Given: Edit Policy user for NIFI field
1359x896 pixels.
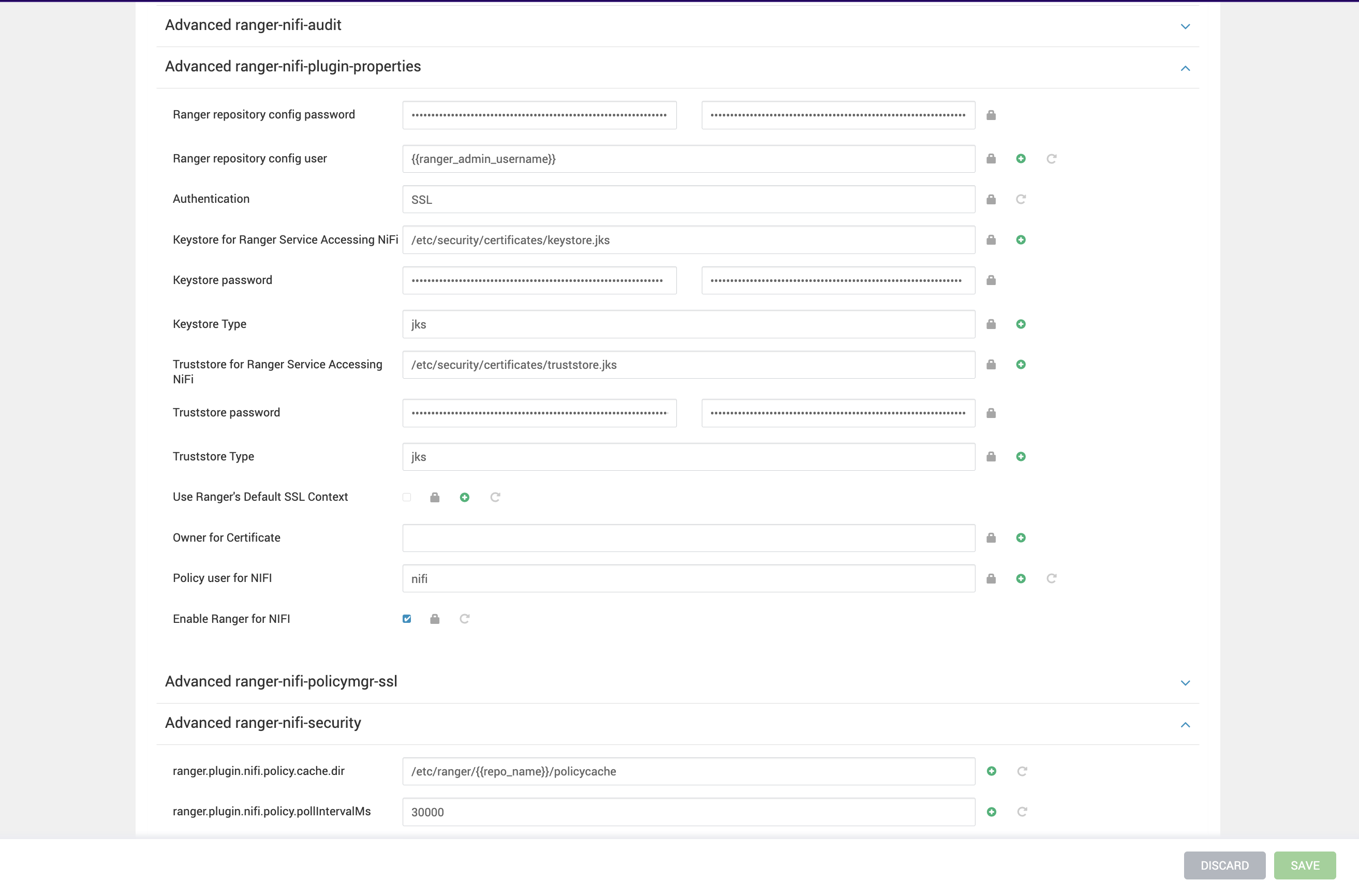Looking at the screenshot, I should [688, 579].
